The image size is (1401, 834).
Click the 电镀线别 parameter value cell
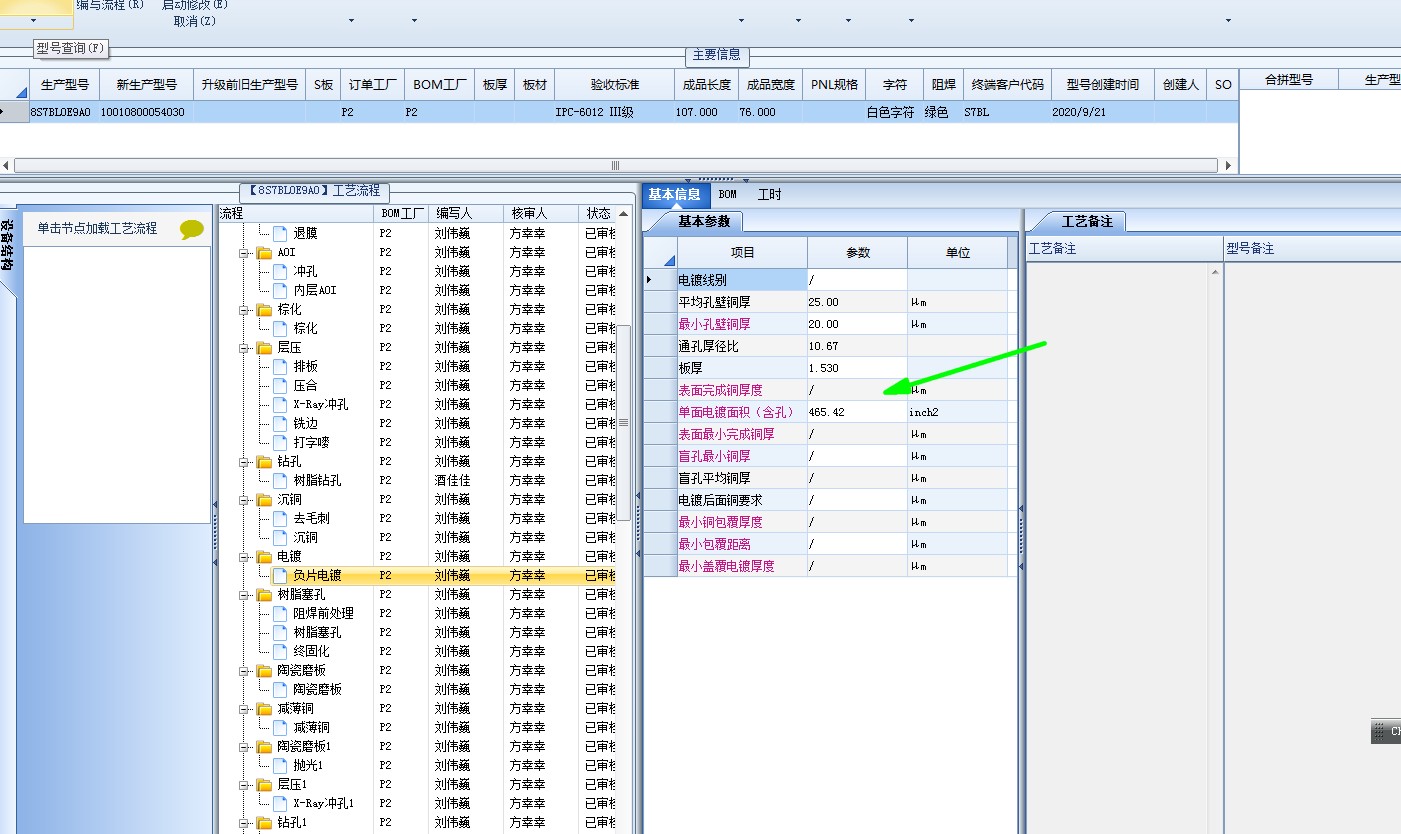click(x=857, y=280)
